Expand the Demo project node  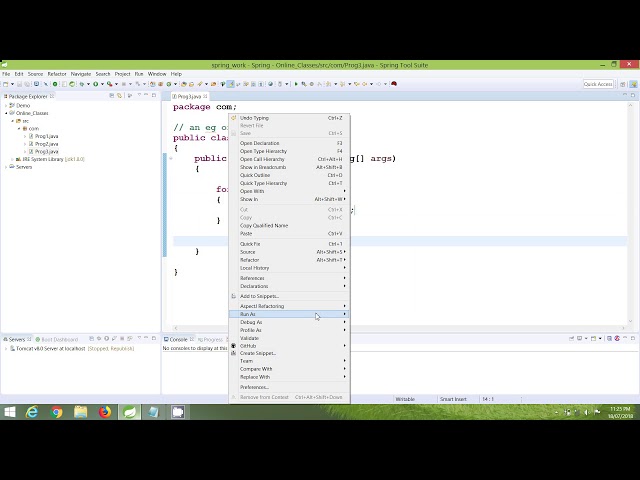click(6, 105)
